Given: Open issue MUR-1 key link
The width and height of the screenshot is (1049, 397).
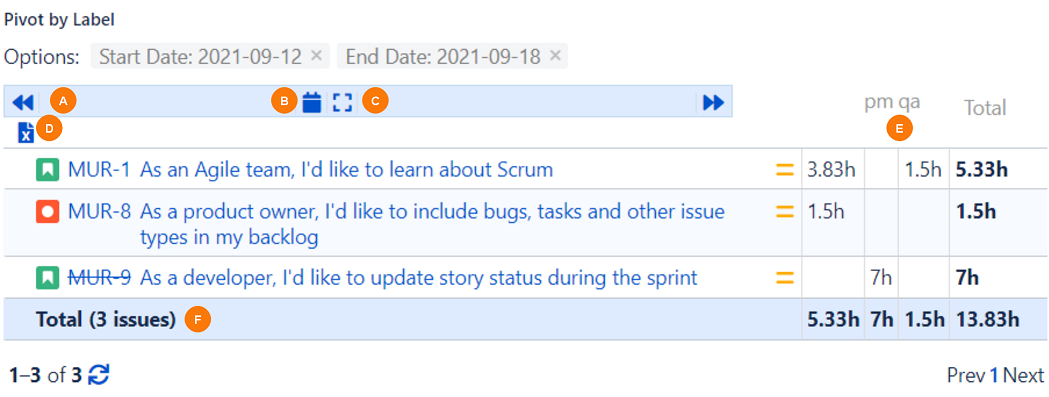Looking at the screenshot, I should click(99, 170).
